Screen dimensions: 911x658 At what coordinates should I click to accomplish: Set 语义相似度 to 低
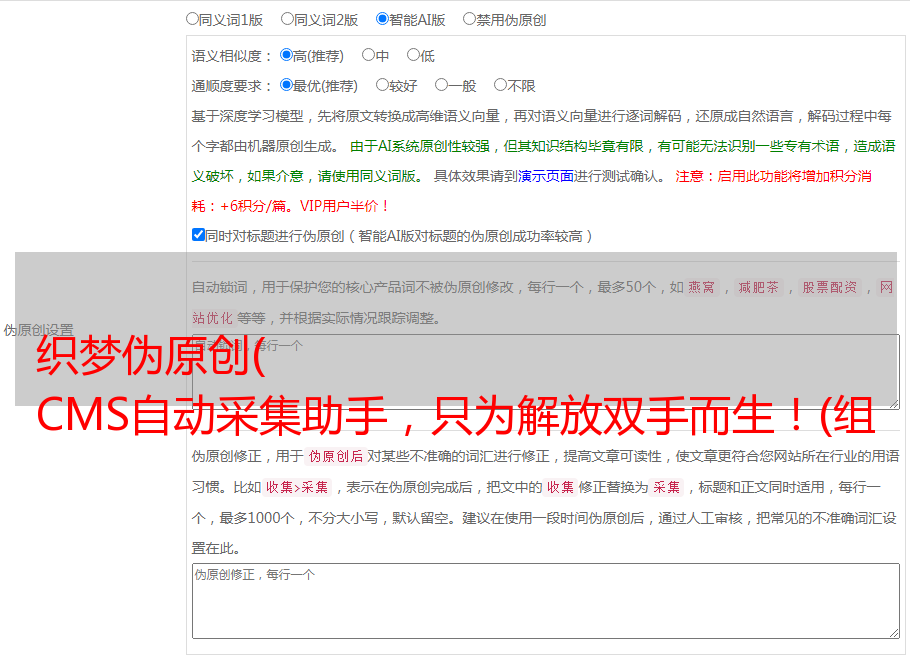coord(413,55)
